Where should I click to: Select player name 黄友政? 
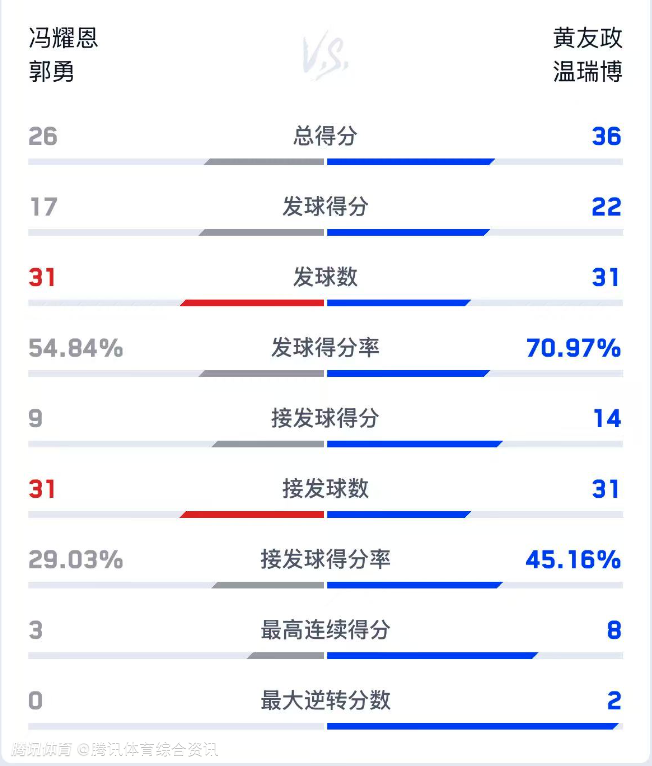(588, 39)
